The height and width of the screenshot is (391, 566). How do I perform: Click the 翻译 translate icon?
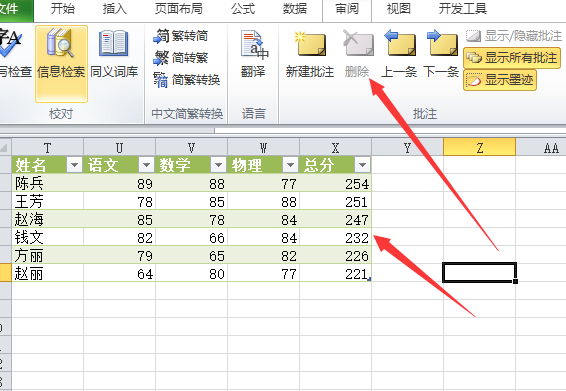coord(253,54)
